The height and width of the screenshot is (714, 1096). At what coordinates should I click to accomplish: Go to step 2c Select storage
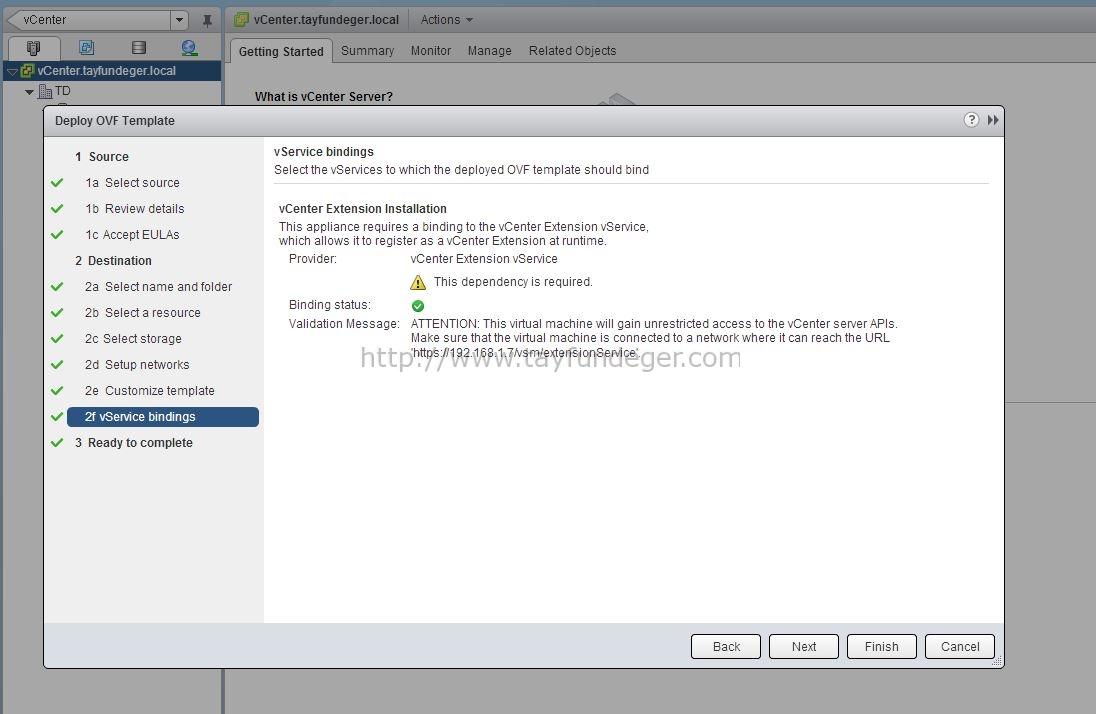coord(133,338)
